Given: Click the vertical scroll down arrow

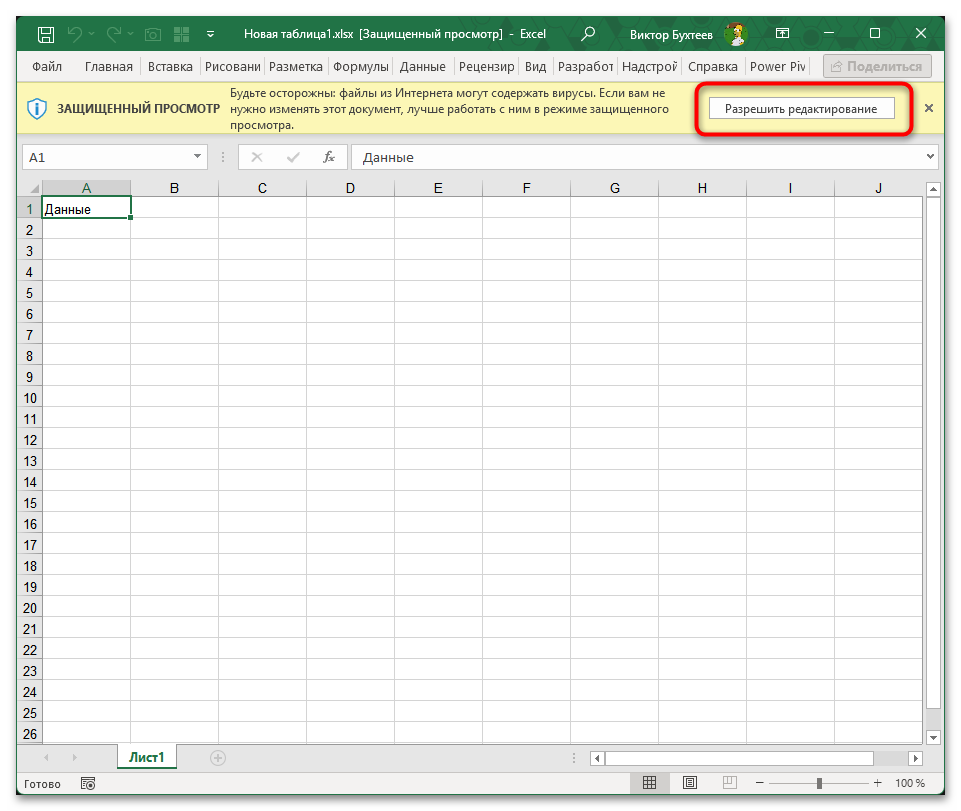Looking at the screenshot, I should 933,737.
